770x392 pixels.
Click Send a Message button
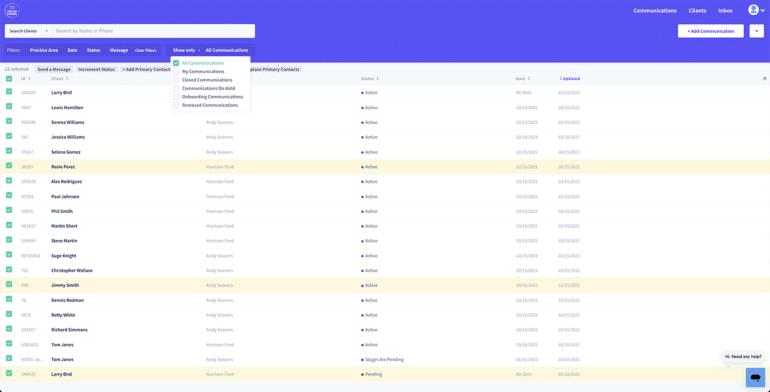click(x=54, y=69)
